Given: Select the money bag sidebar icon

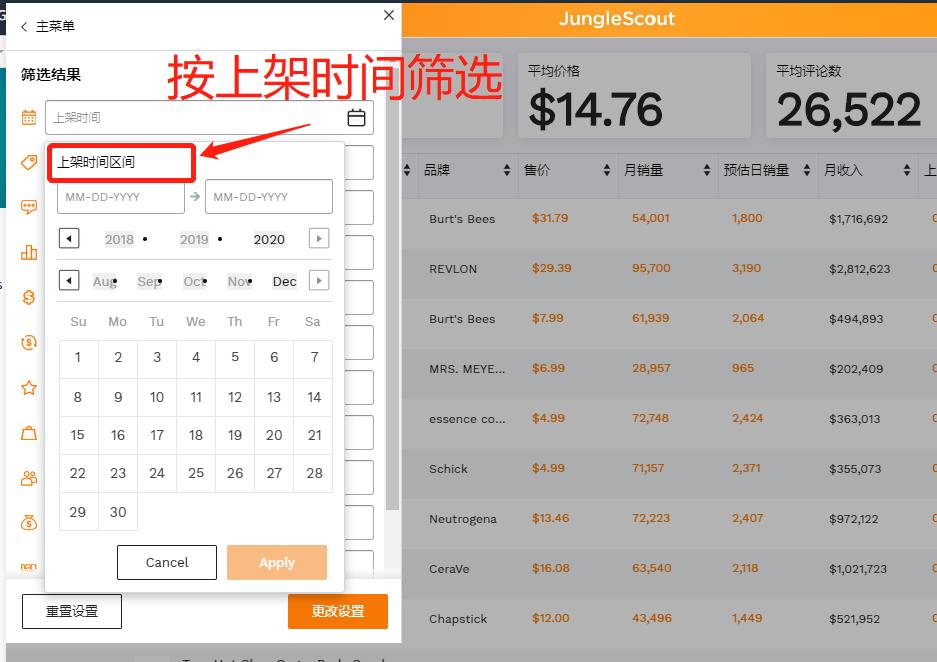Looking at the screenshot, I should 28,520.
